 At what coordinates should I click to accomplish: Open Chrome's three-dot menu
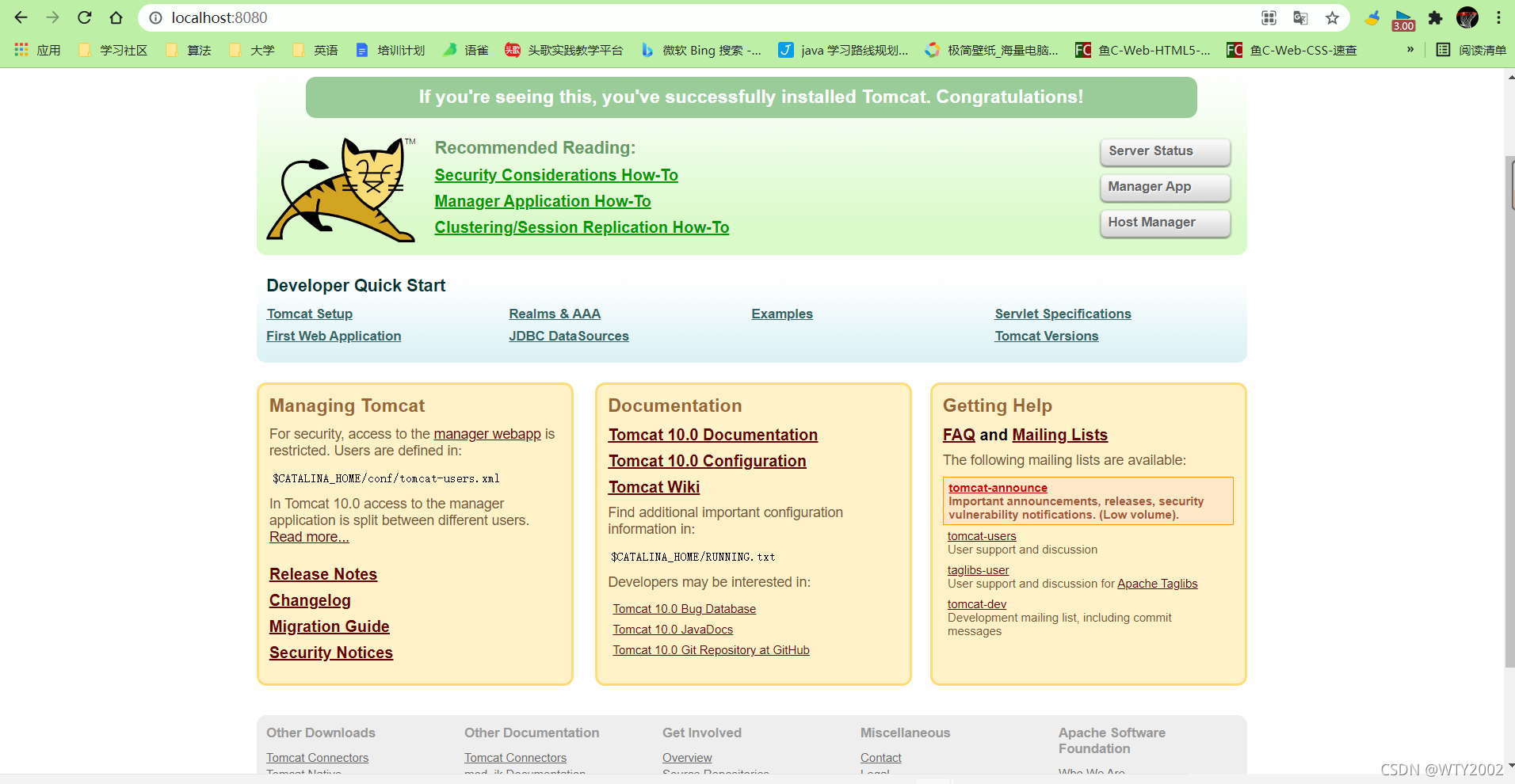1498,17
